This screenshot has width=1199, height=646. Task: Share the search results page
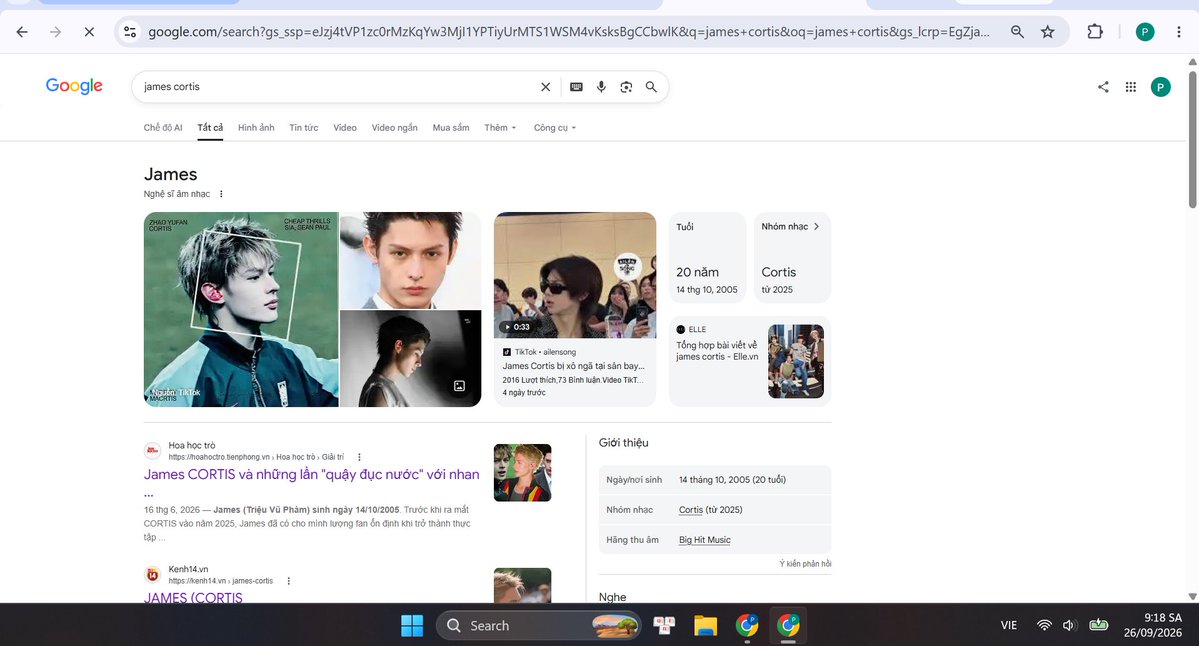coord(1103,87)
